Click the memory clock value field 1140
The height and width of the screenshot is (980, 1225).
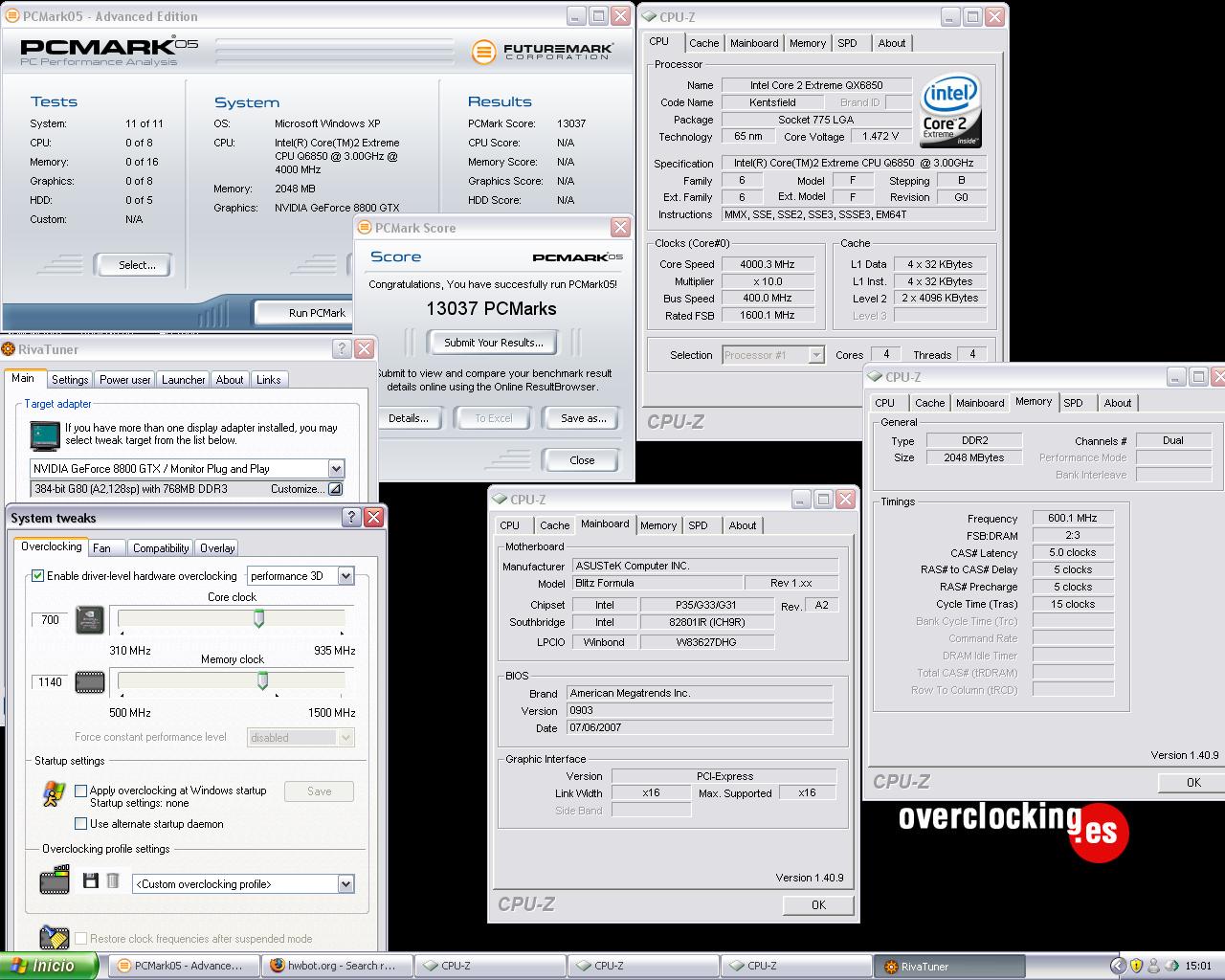tap(50, 682)
